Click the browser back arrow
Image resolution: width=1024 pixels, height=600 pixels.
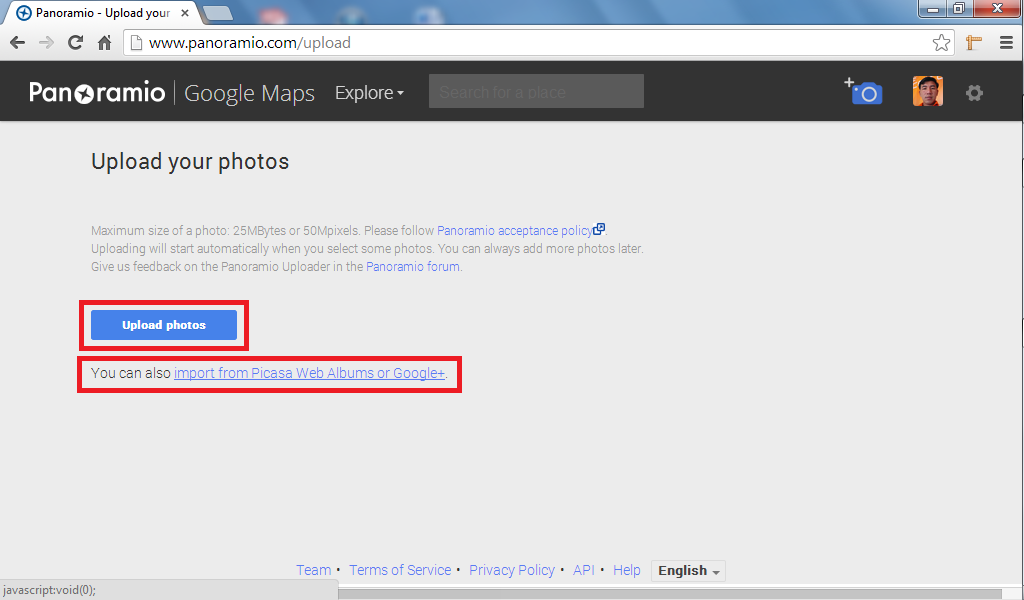click(x=18, y=43)
